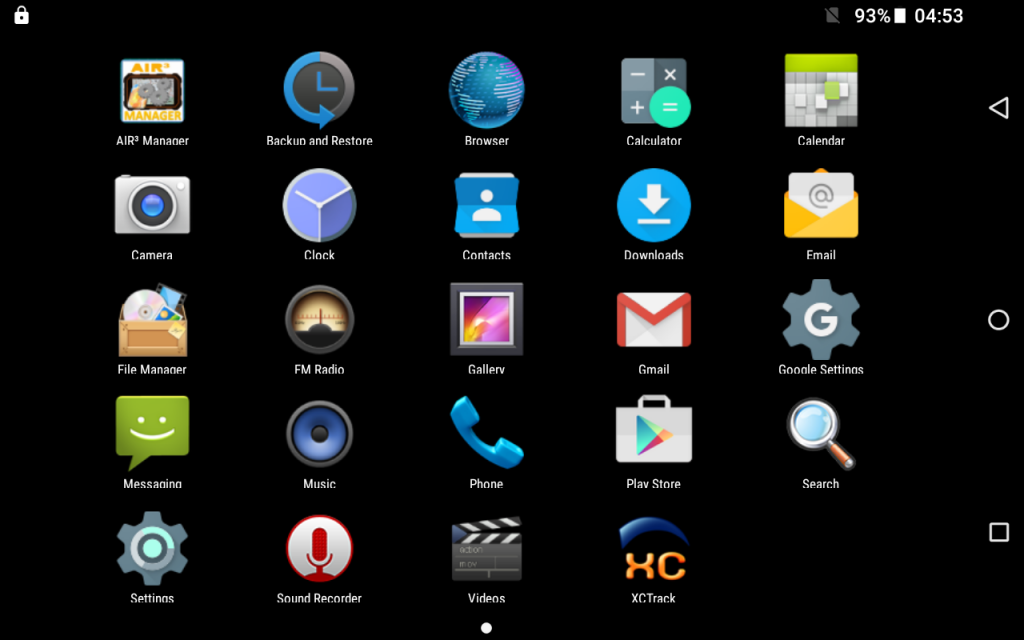1024x640 pixels.
Task: Tap the lock icon in status bar
Action: [22, 15]
